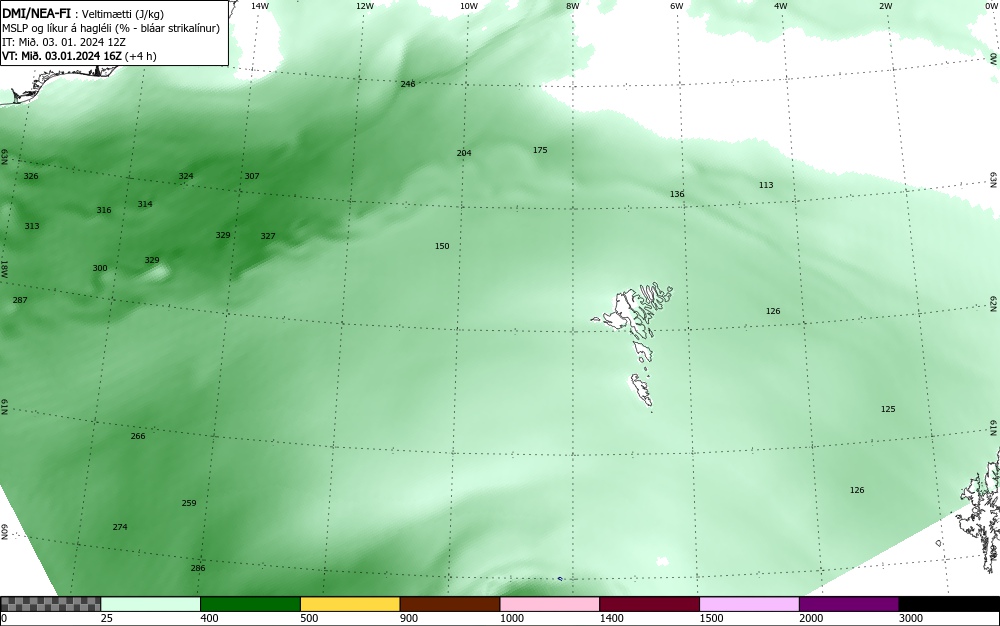Click the map value "316"
The width and height of the screenshot is (1000, 626).
pyautogui.click(x=103, y=210)
